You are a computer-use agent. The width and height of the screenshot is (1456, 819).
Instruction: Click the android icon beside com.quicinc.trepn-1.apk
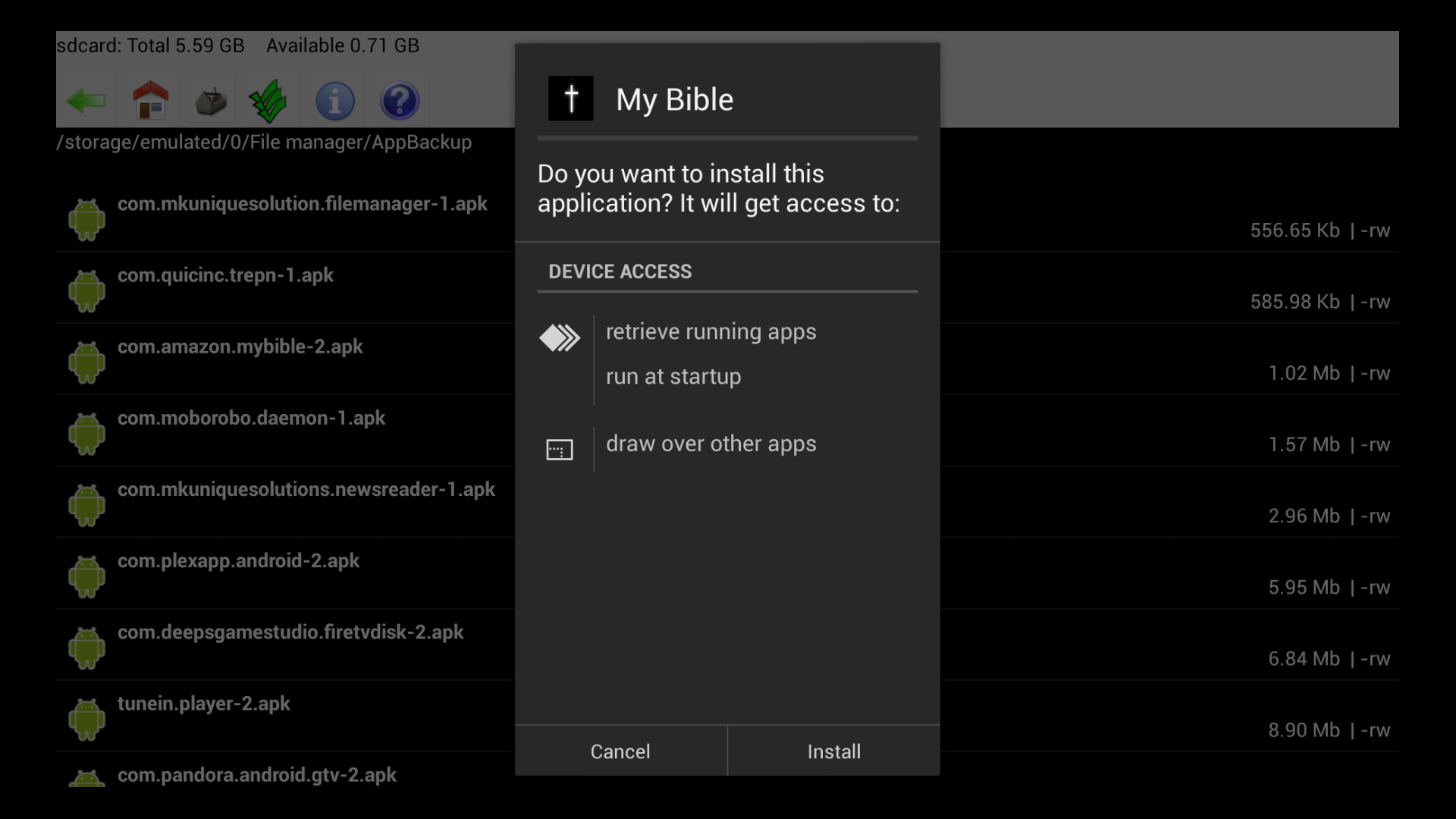[86, 290]
